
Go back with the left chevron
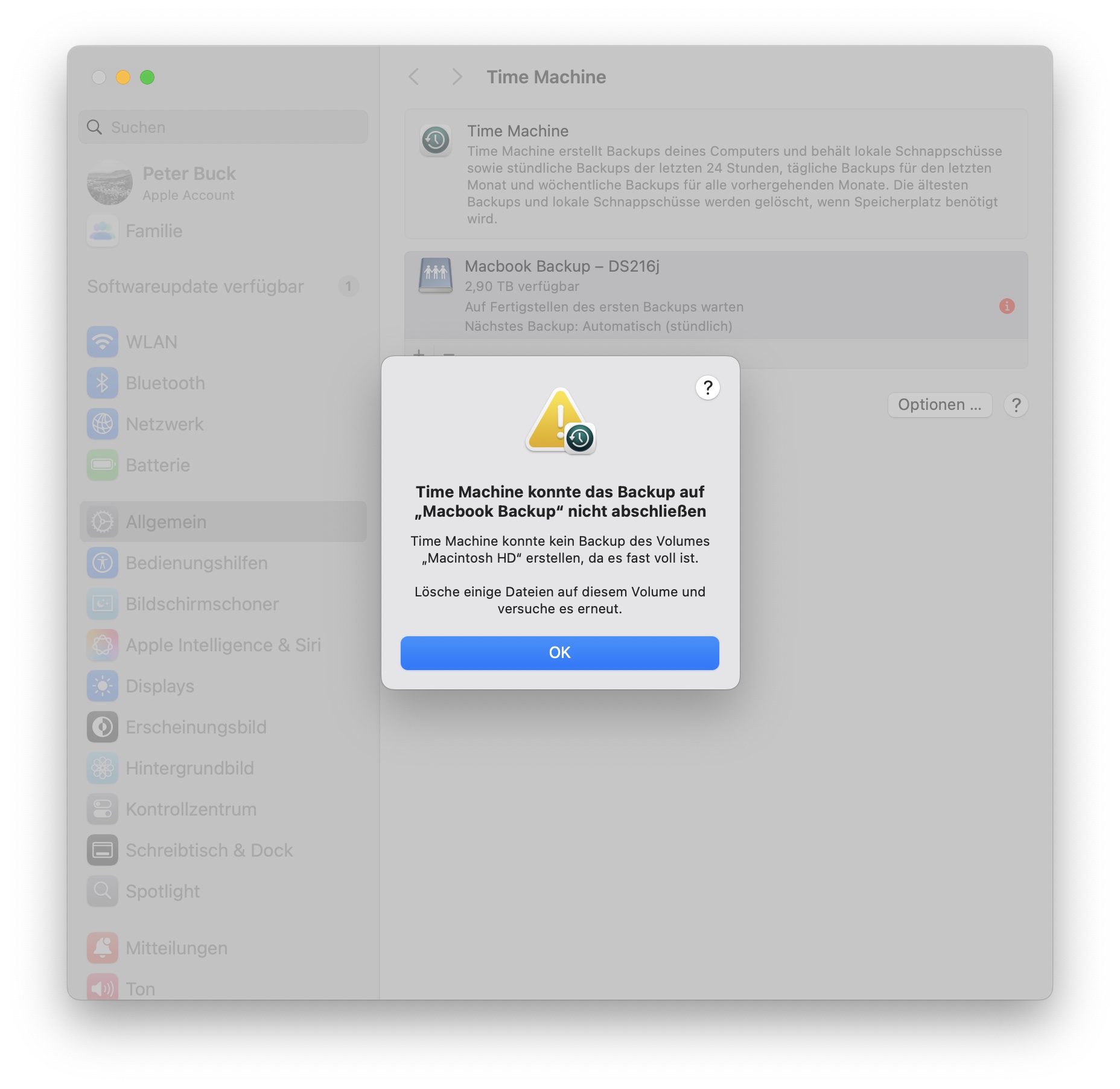tap(414, 77)
